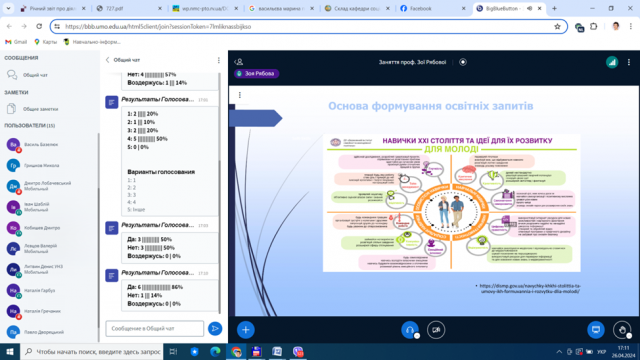Screen dimensions: 640x360
Task: Click the recording indicator icon
Action: pyautogui.click(x=463, y=62)
